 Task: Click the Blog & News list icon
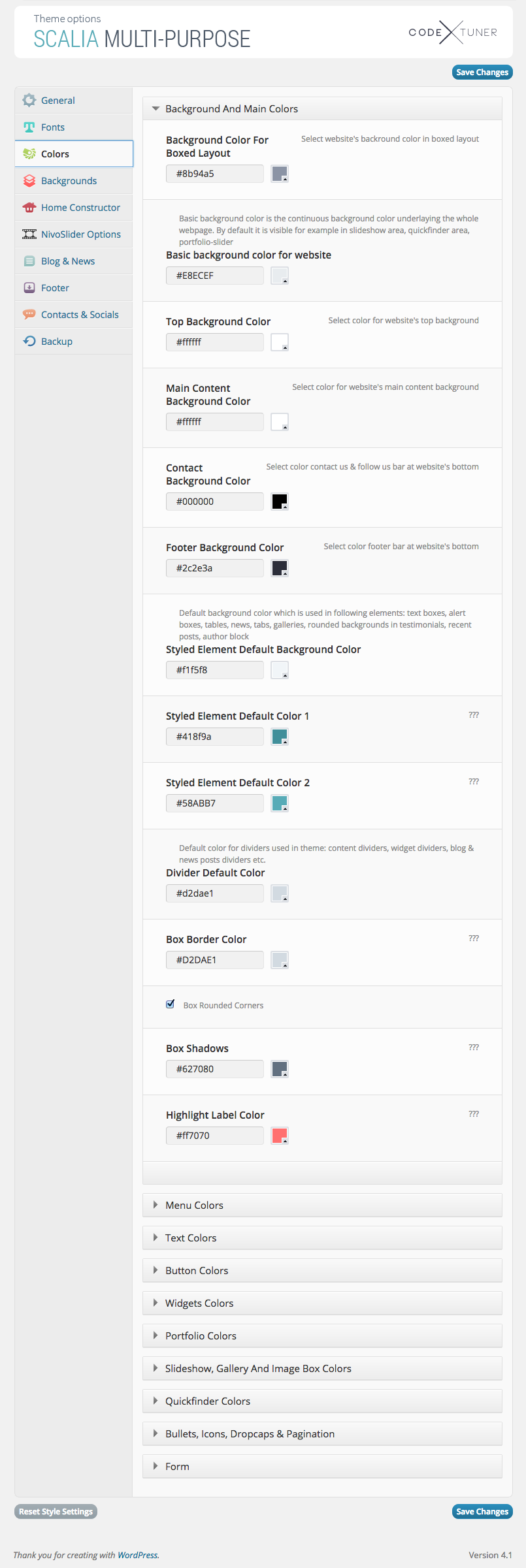[29, 261]
